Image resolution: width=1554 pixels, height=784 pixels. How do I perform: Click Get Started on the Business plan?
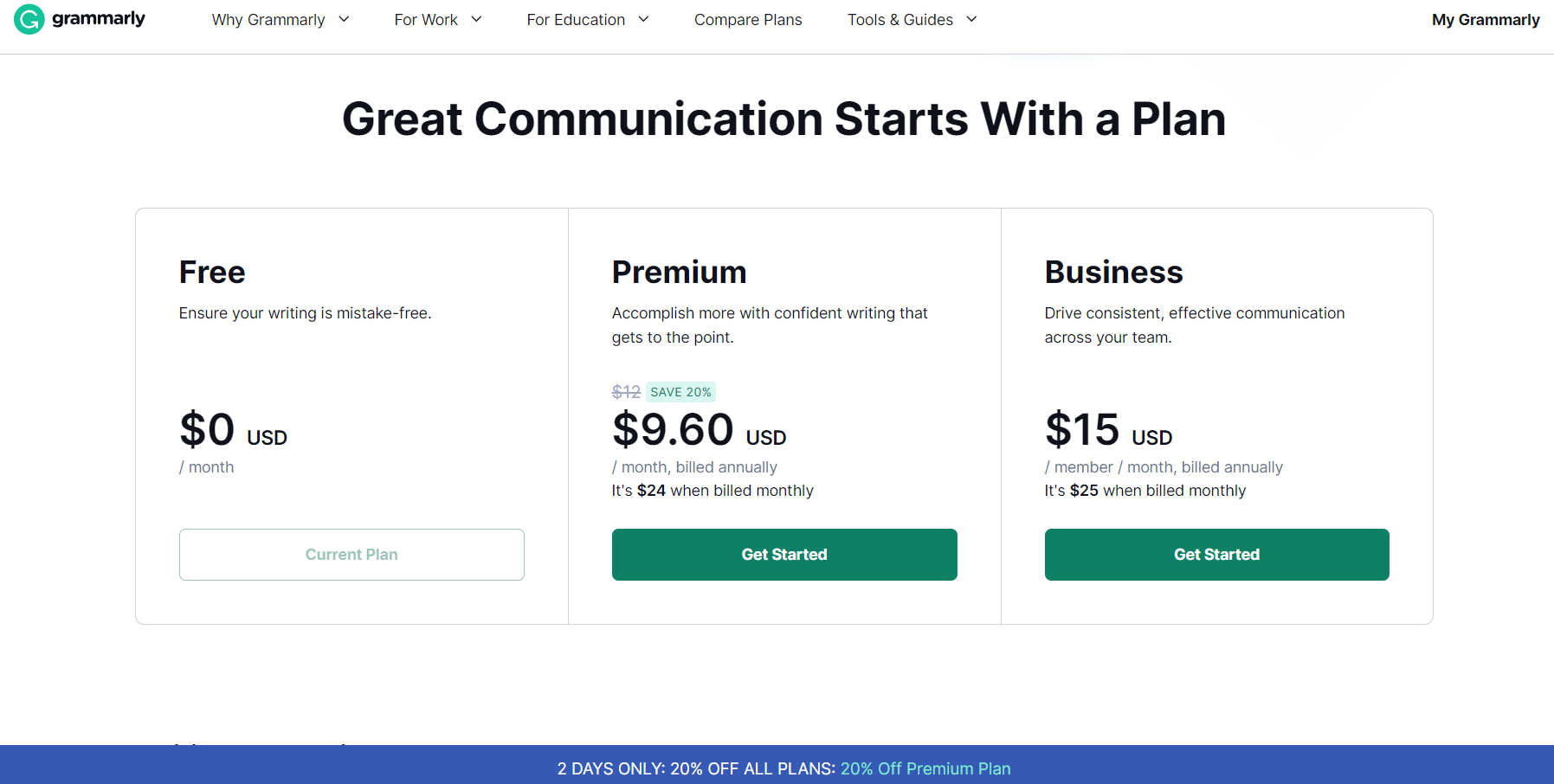pos(1215,554)
